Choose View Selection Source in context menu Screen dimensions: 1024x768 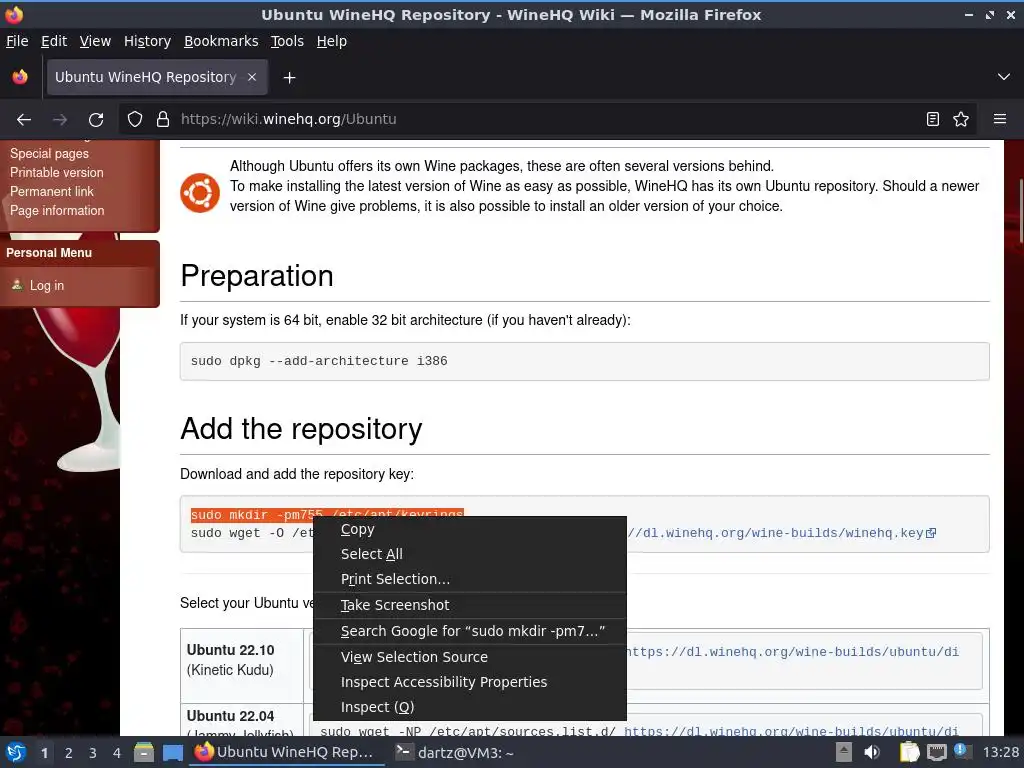click(x=470, y=657)
